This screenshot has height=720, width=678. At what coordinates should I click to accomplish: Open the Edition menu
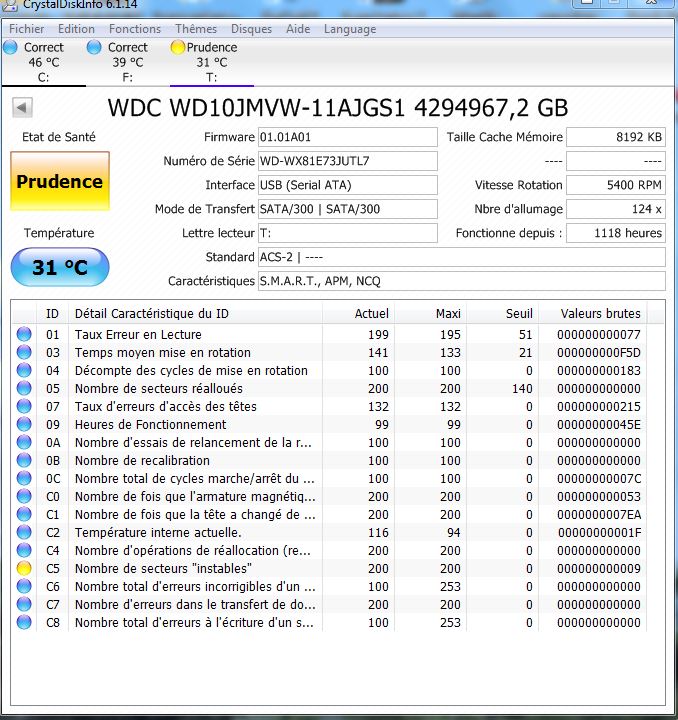point(76,29)
